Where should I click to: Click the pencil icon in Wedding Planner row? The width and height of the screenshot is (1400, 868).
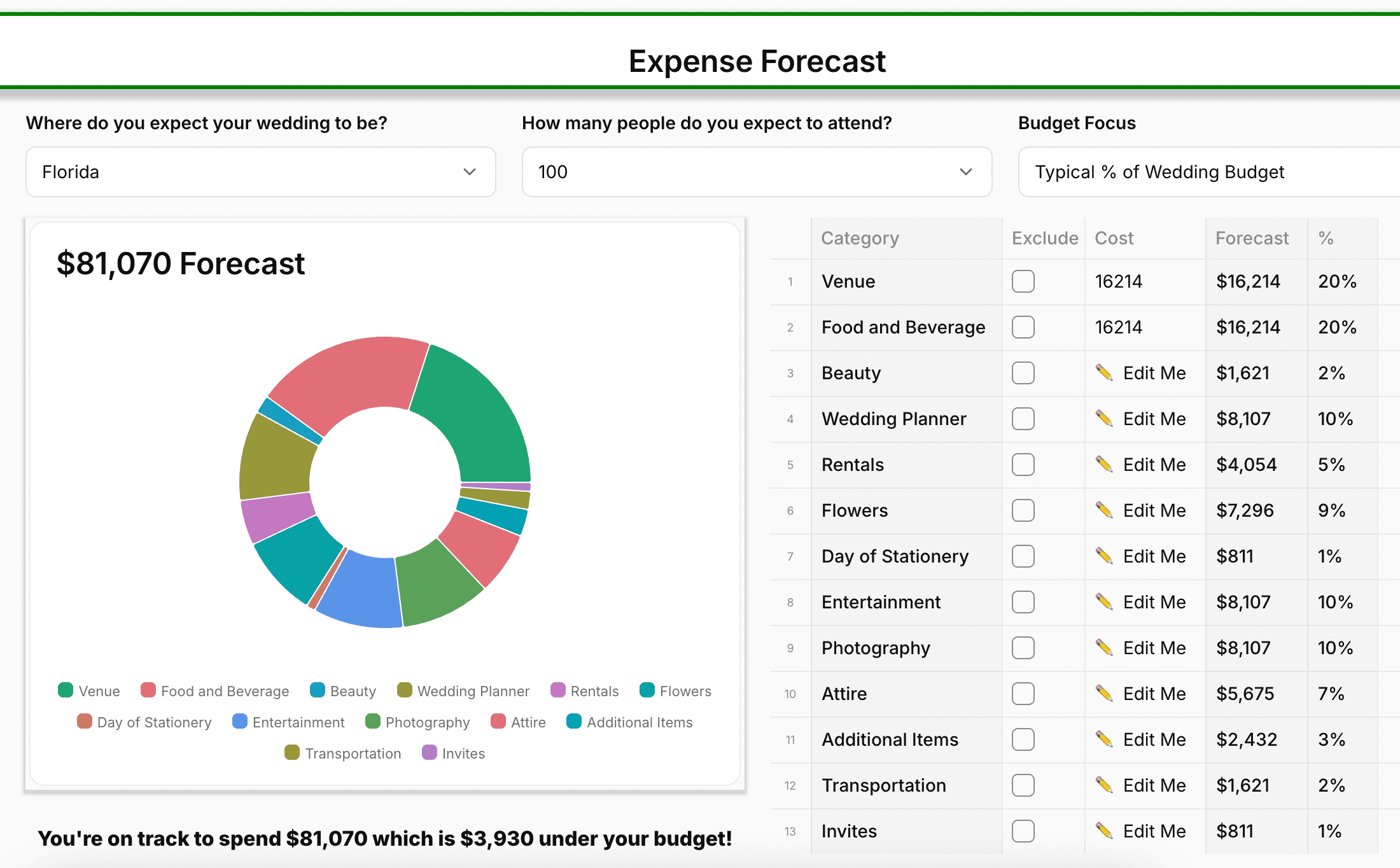[x=1104, y=418]
